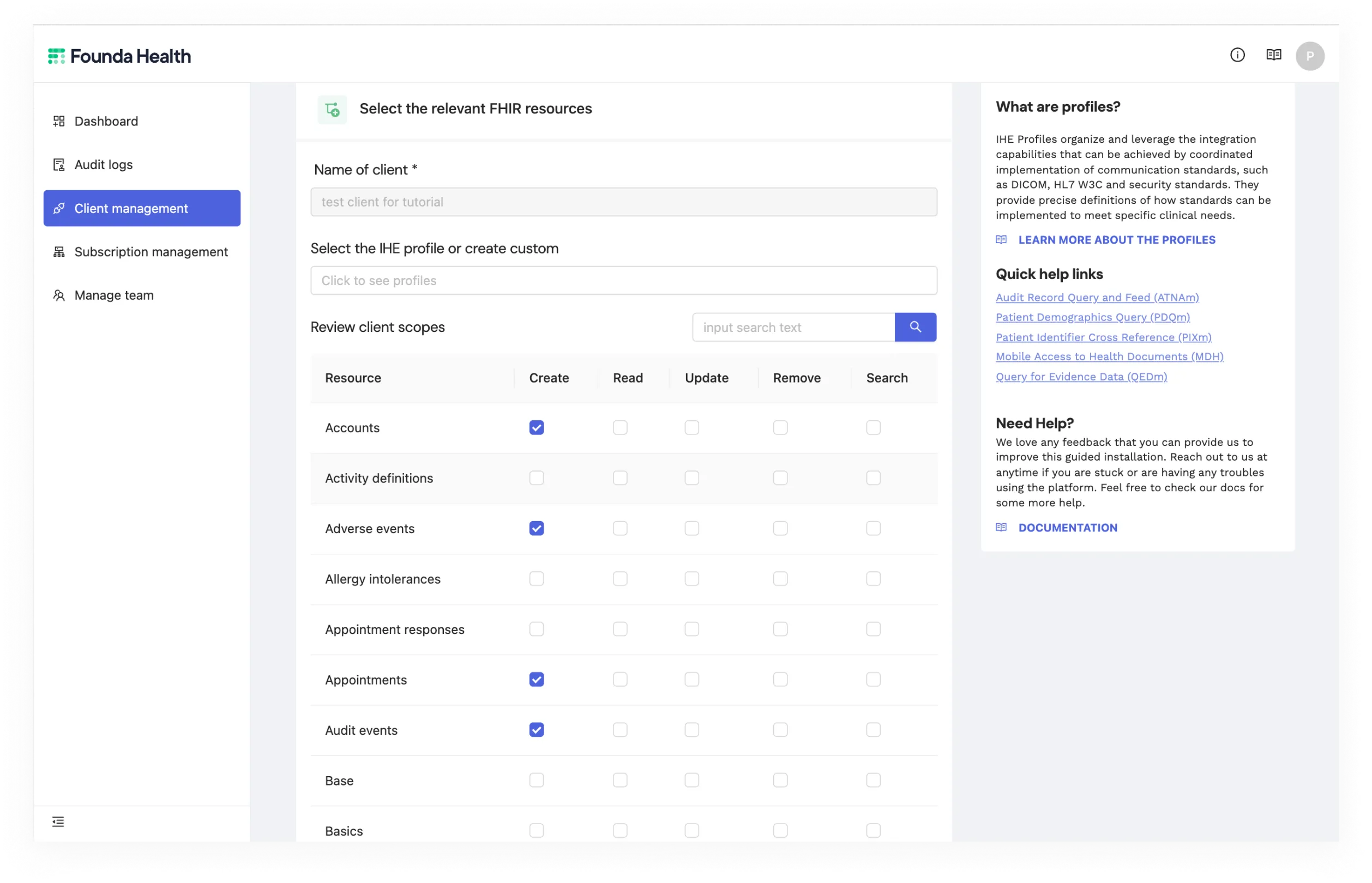1372x883 pixels.
Task: Click the search magnifier button
Action: click(x=916, y=327)
